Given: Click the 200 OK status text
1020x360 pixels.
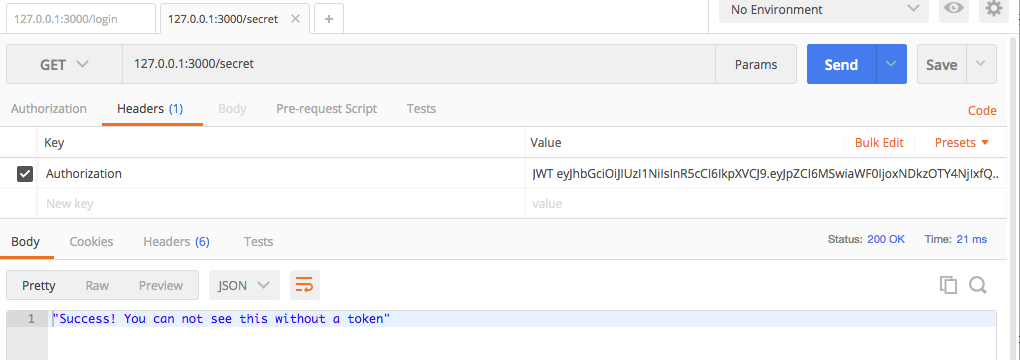Looking at the screenshot, I should (886, 239).
